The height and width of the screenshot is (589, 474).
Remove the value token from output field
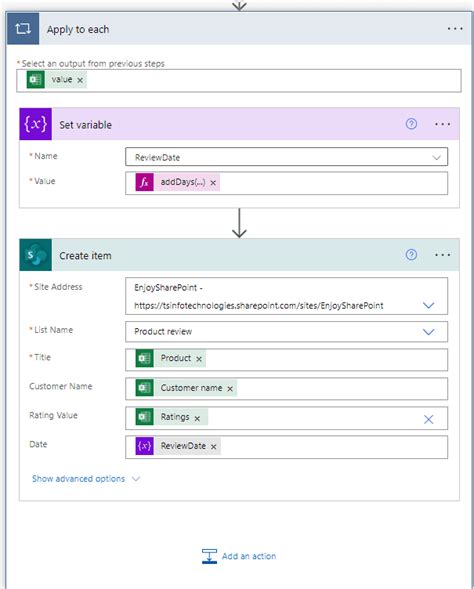[x=80, y=80]
